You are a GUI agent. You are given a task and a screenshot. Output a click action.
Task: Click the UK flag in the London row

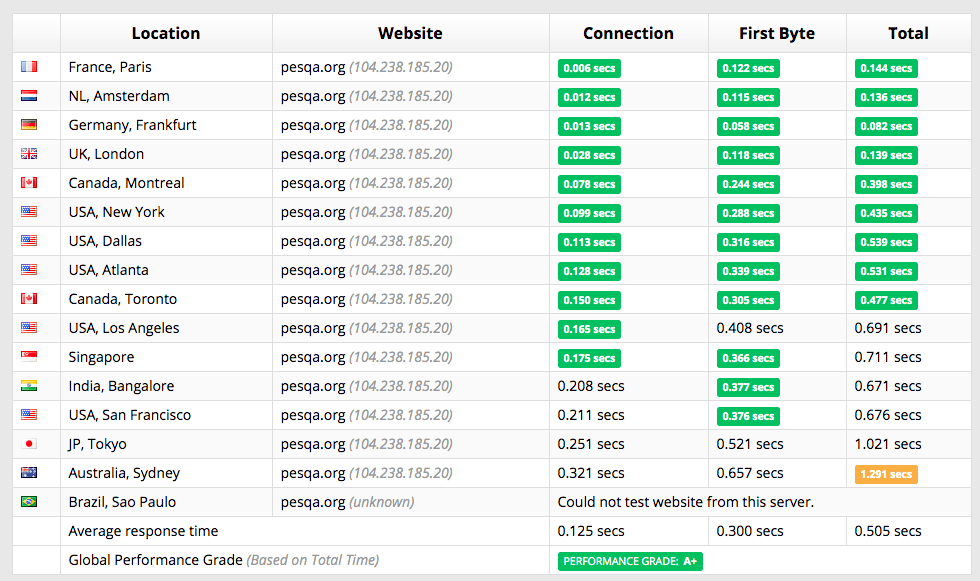click(29, 153)
